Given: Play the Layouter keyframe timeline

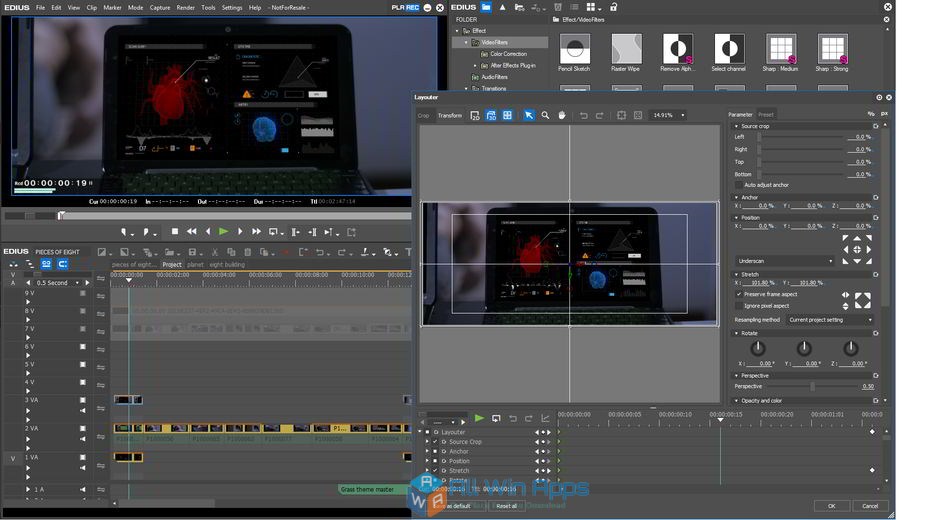Looking at the screenshot, I should [x=479, y=418].
